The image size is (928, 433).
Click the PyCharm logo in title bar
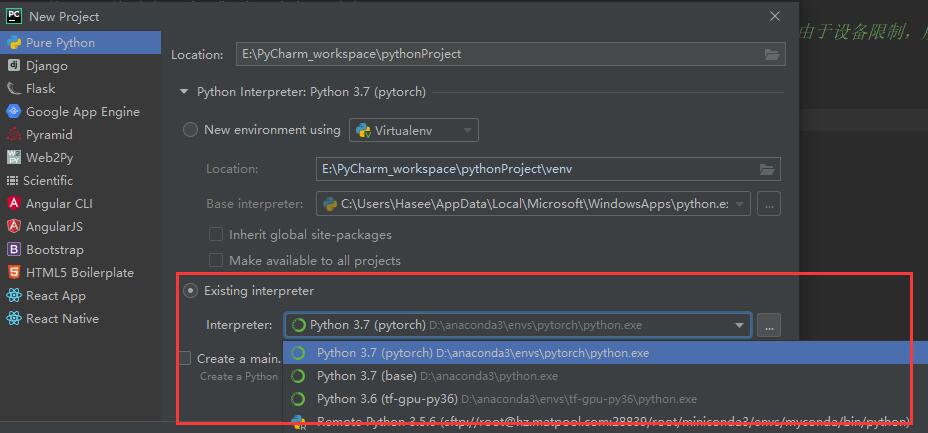click(14, 16)
